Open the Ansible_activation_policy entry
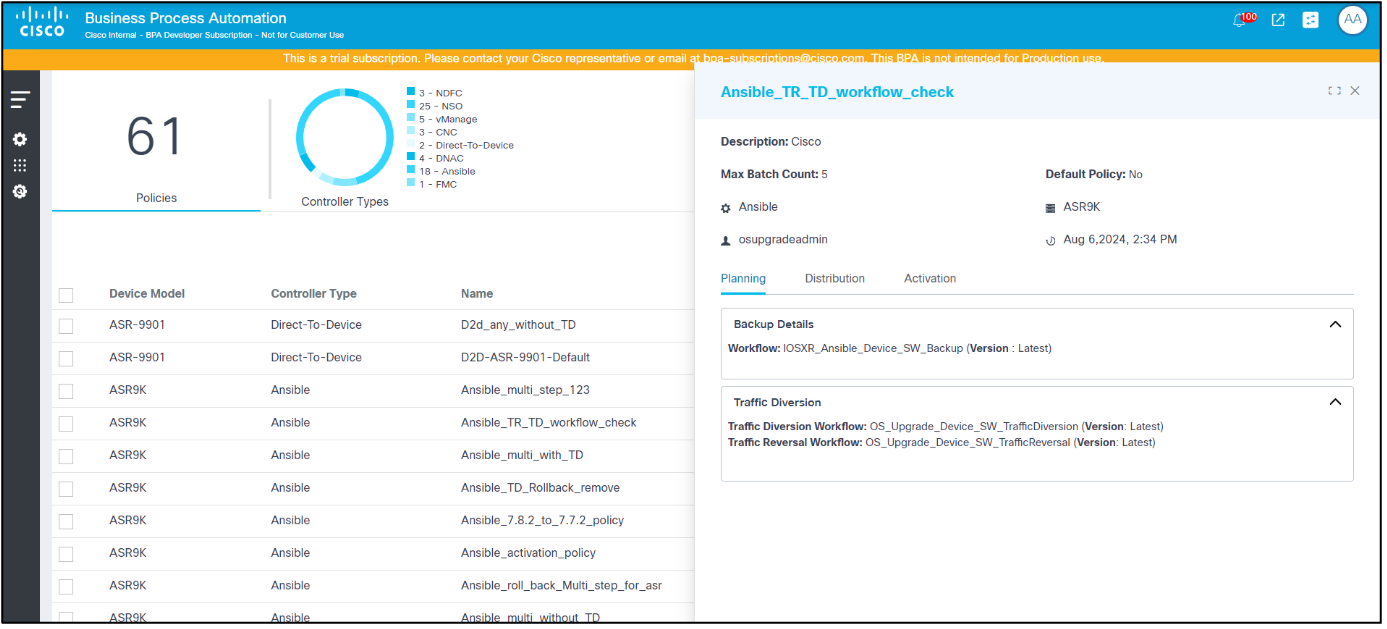1387x629 pixels. (x=528, y=553)
